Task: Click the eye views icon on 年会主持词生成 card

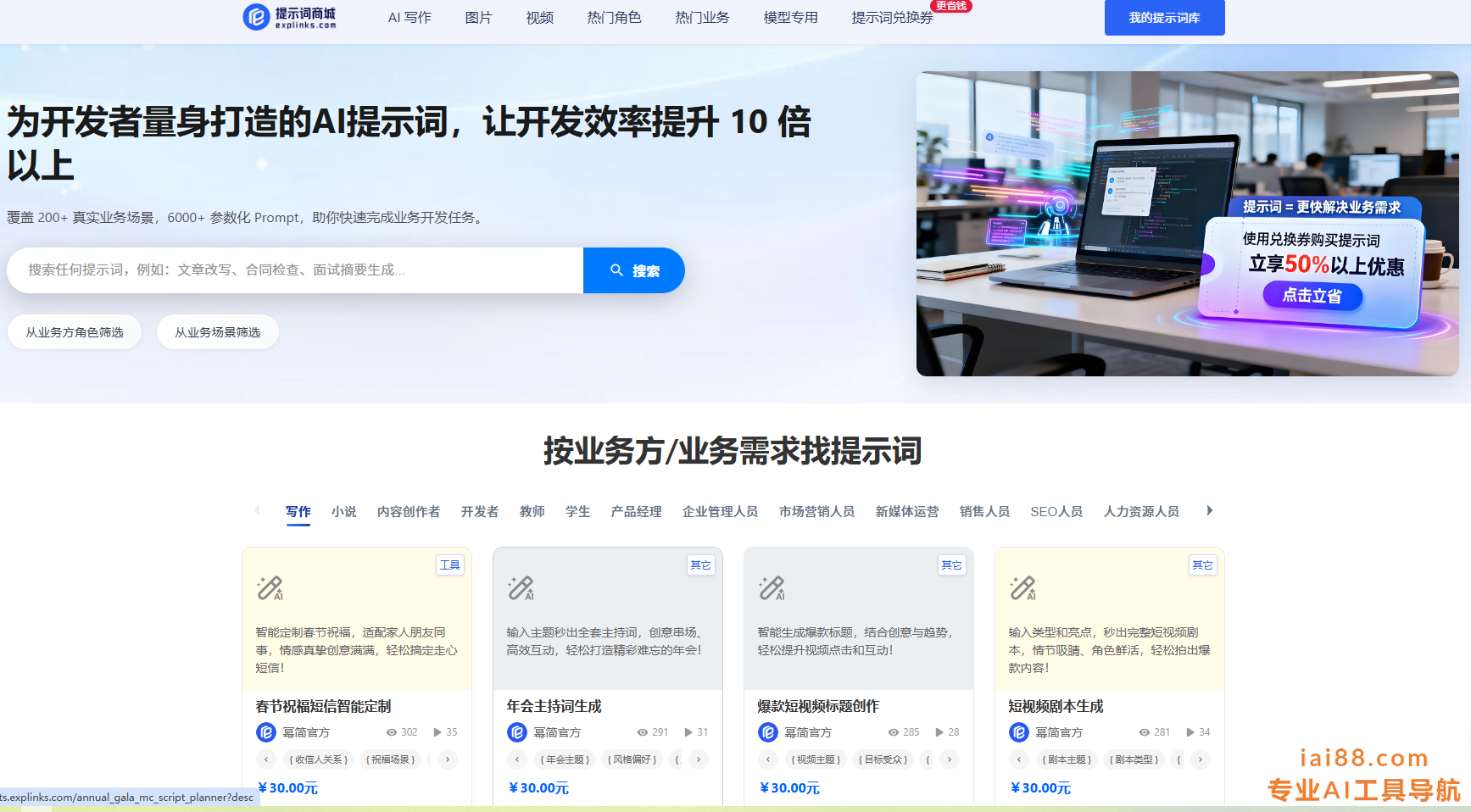Action: point(643,732)
